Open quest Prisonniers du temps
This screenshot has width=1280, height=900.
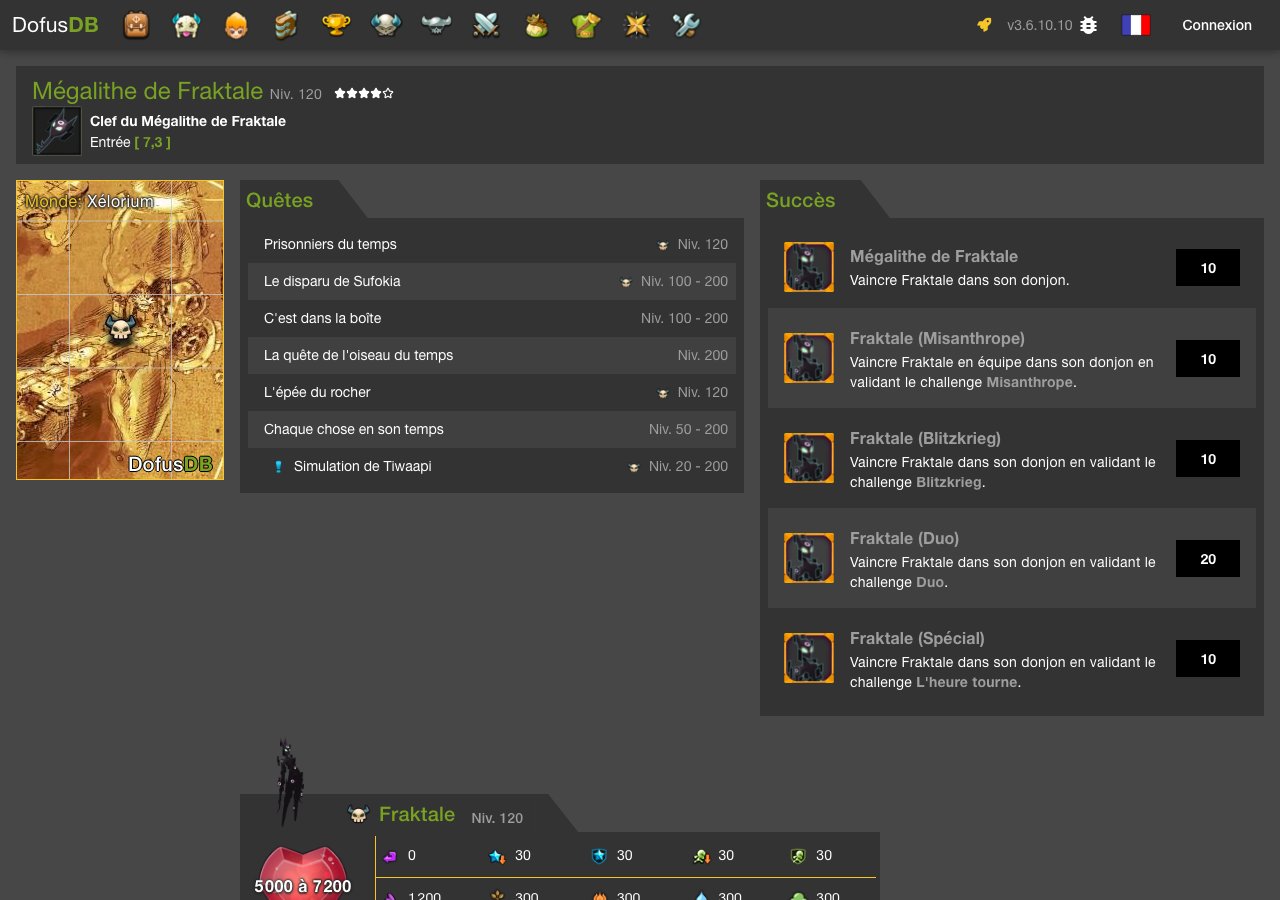[492, 244]
